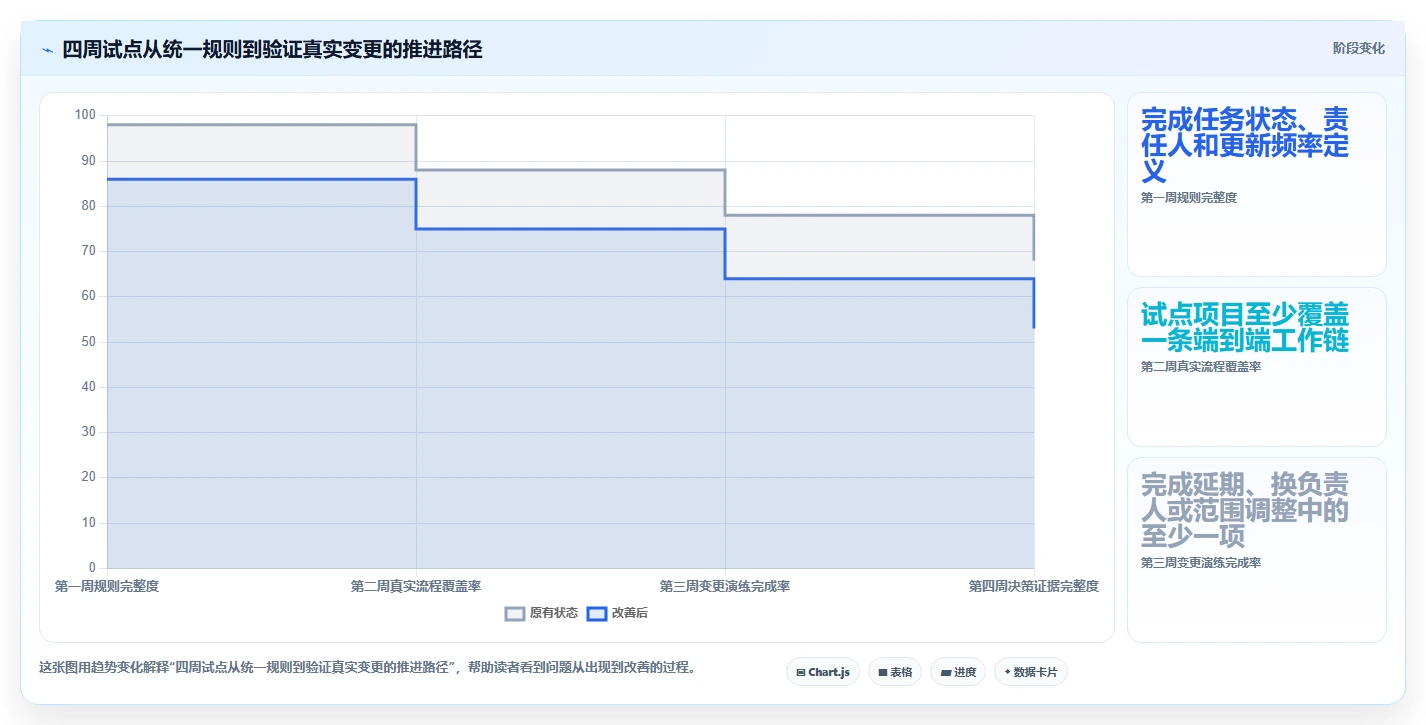The height and width of the screenshot is (725, 1426).
Task: Click the 原有状态 legend label
Action: click(x=554, y=613)
